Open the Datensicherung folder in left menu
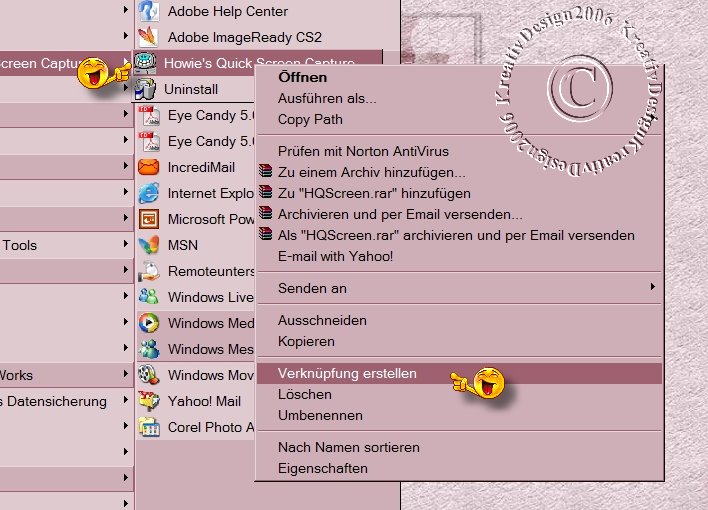 66,401
